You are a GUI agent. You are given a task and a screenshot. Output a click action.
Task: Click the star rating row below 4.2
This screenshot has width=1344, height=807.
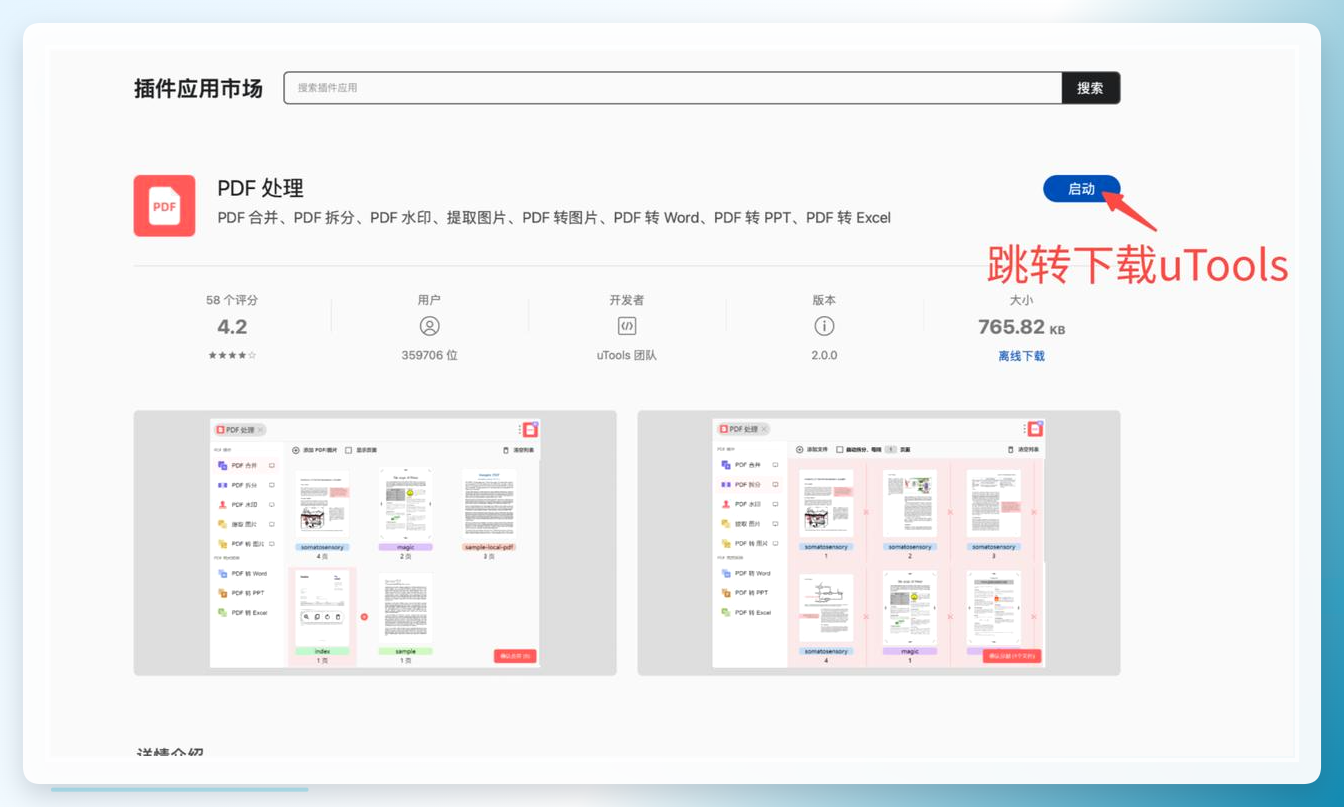tap(232, 355)
